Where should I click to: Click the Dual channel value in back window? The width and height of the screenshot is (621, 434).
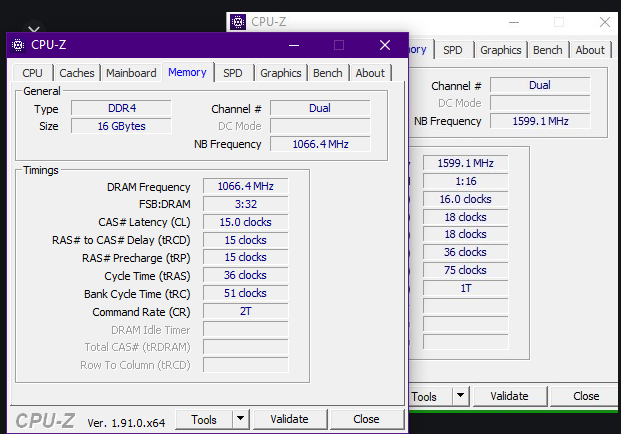pyautogui.click(x=540, y=86)
